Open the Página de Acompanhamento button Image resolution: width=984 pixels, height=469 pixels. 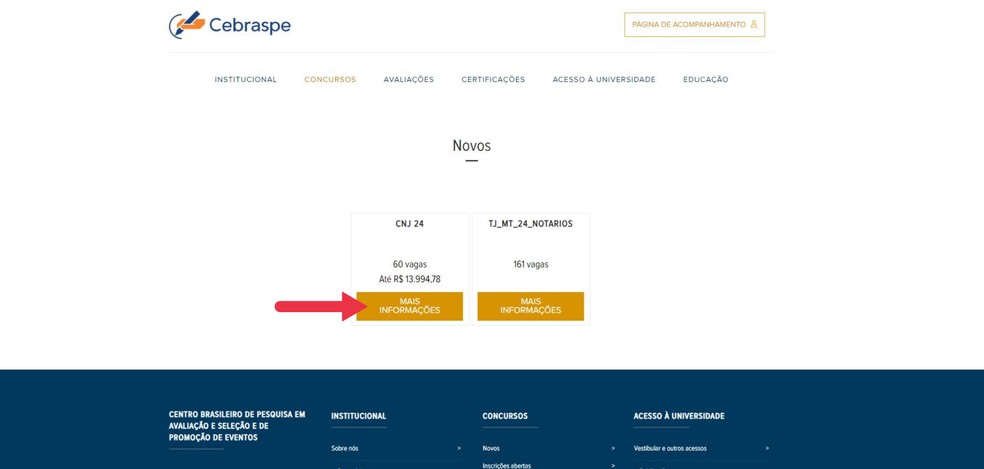click(694, 24)
